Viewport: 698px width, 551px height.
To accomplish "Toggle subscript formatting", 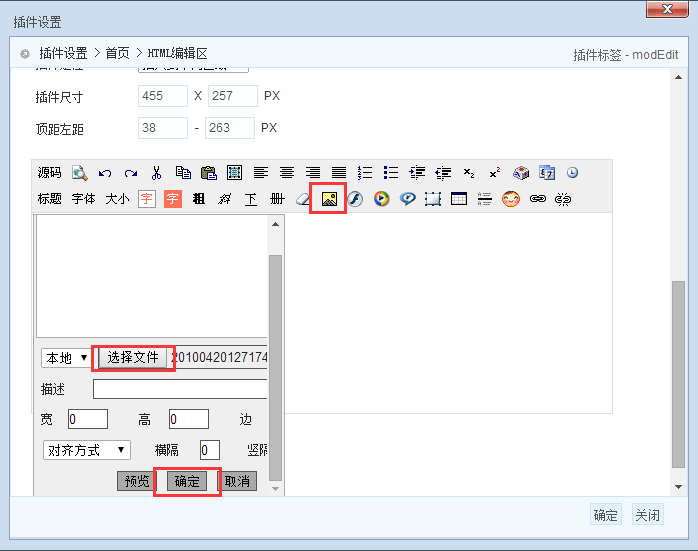I will [x=469, y=172].
